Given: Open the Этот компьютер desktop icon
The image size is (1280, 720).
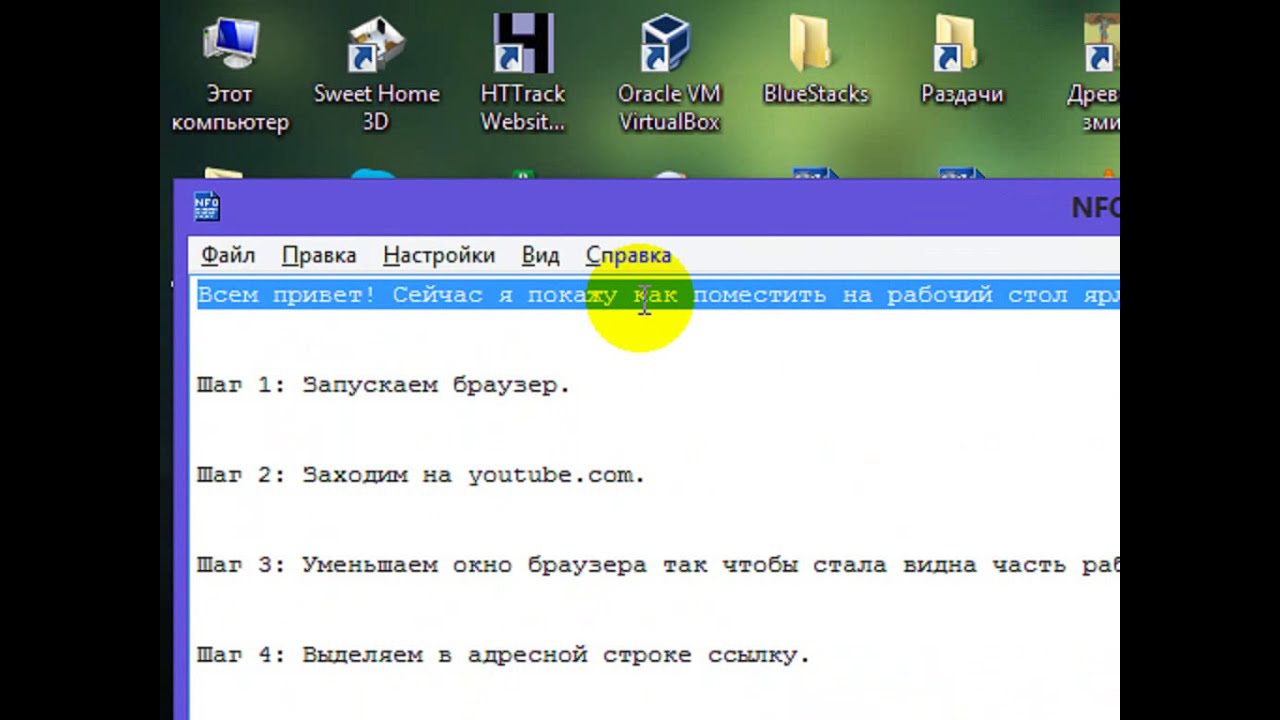Looking at the screenshot, I should [x=230, y=75].
